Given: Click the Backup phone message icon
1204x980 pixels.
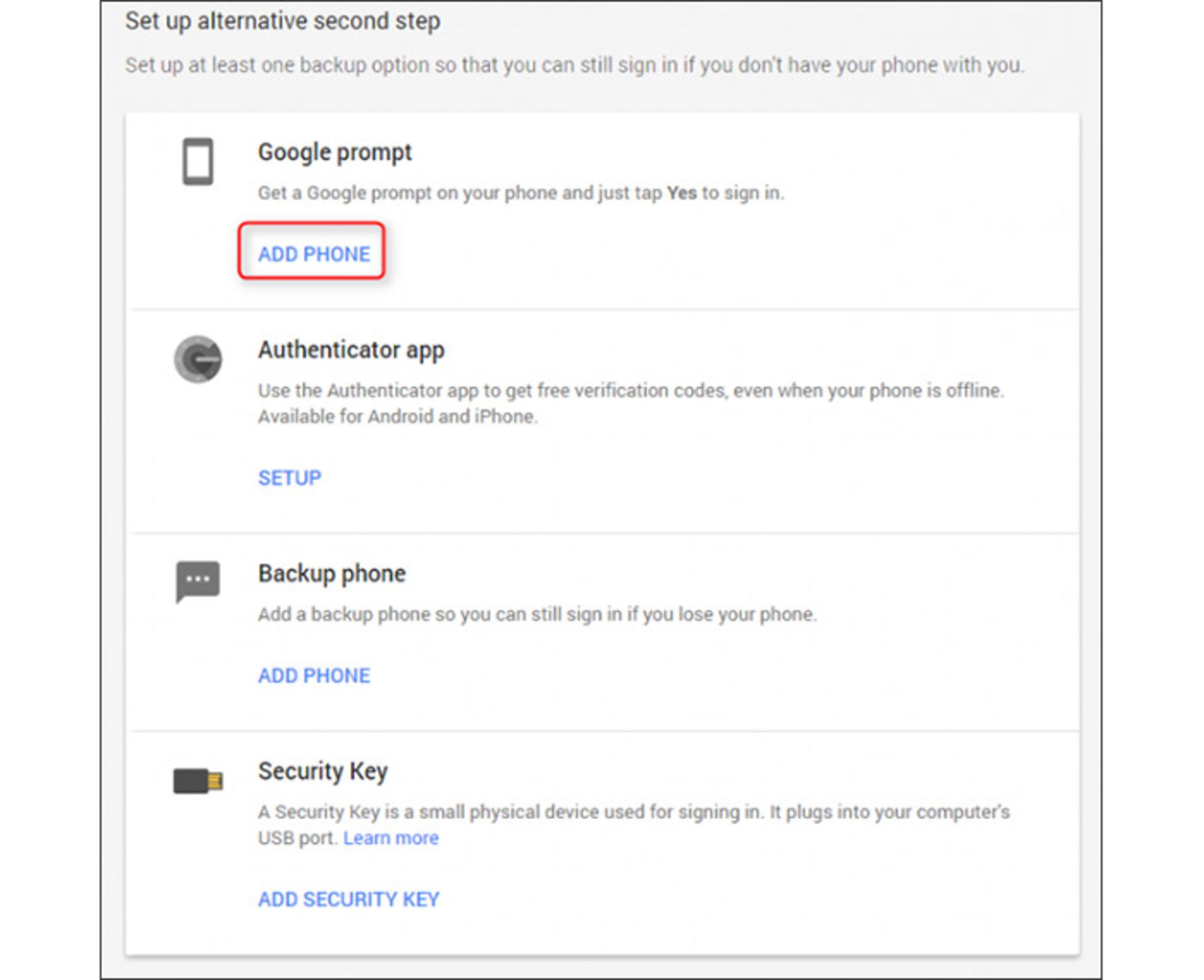Looking at the screenshot, I should 196,580.
